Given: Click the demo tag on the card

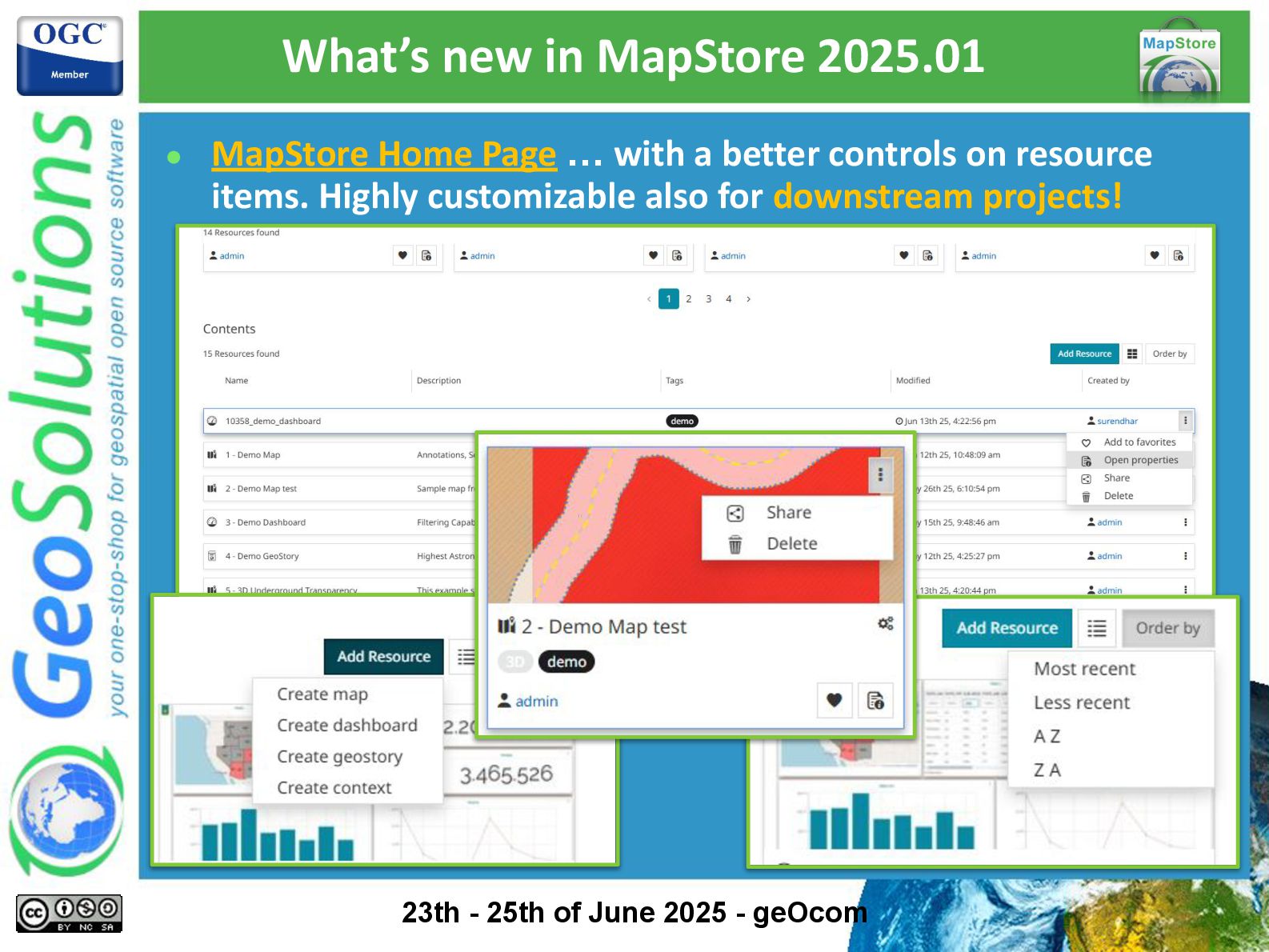Looking at the screenshot, I should (566, 662).
